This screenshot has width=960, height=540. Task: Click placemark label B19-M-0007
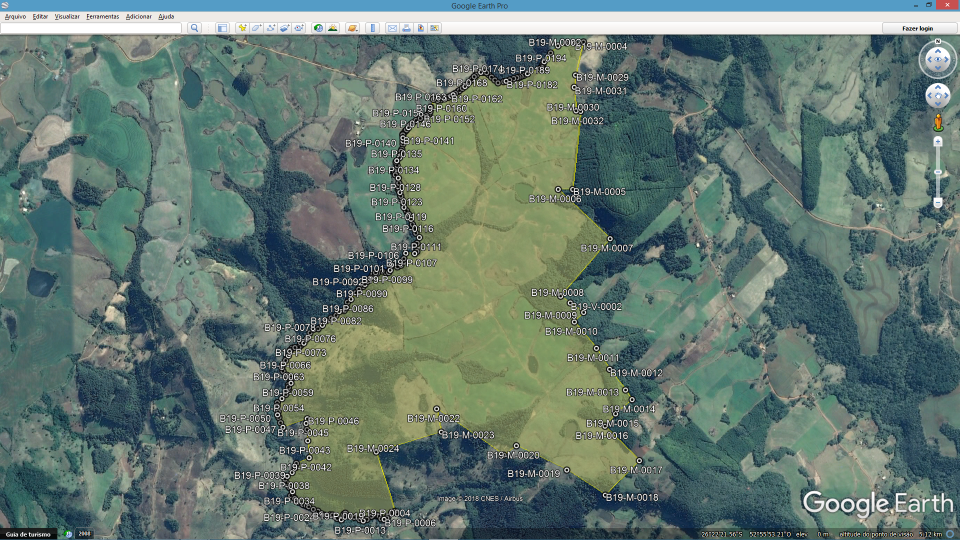tap(607, 248)
